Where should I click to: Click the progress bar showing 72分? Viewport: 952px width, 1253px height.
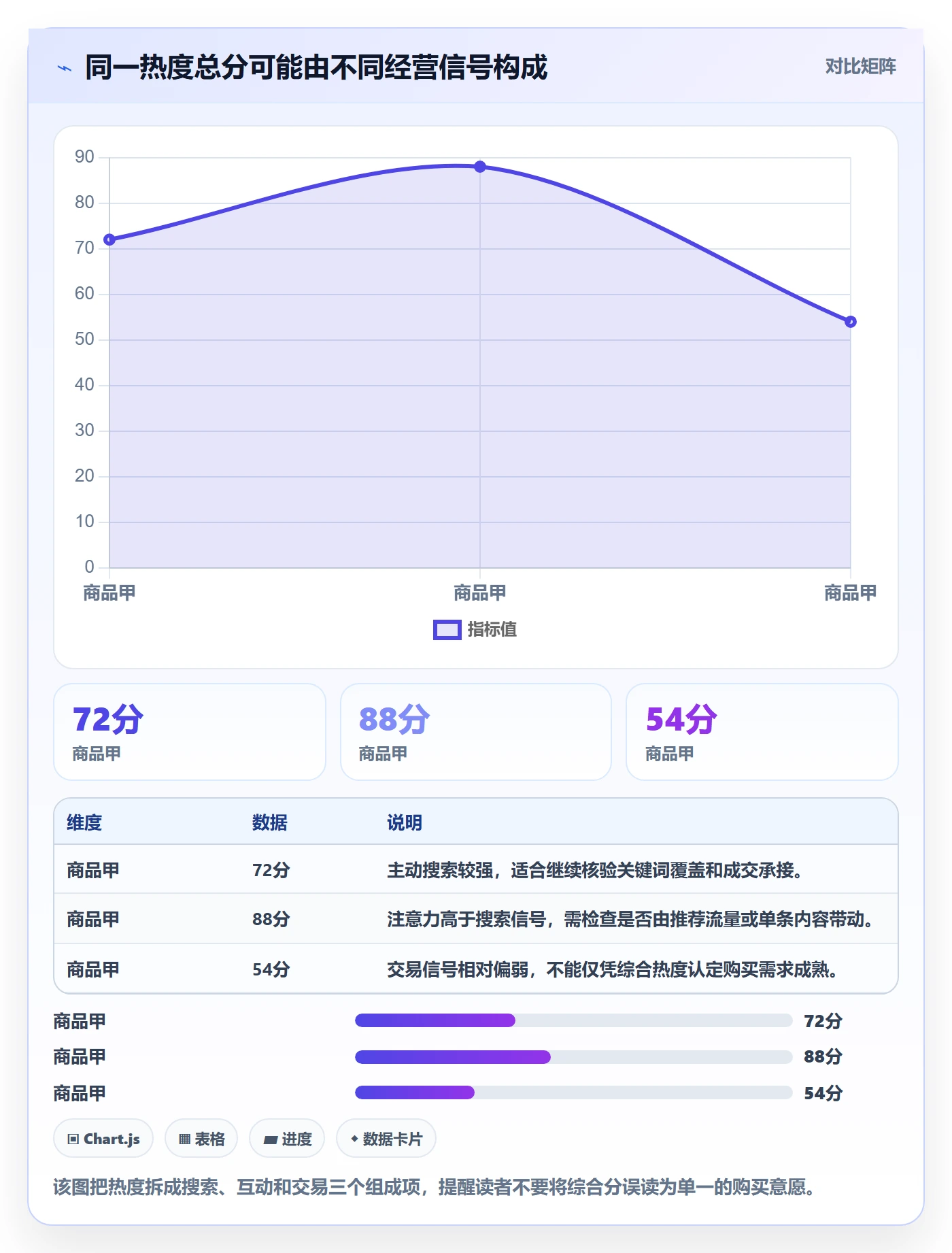(573, 1020)
